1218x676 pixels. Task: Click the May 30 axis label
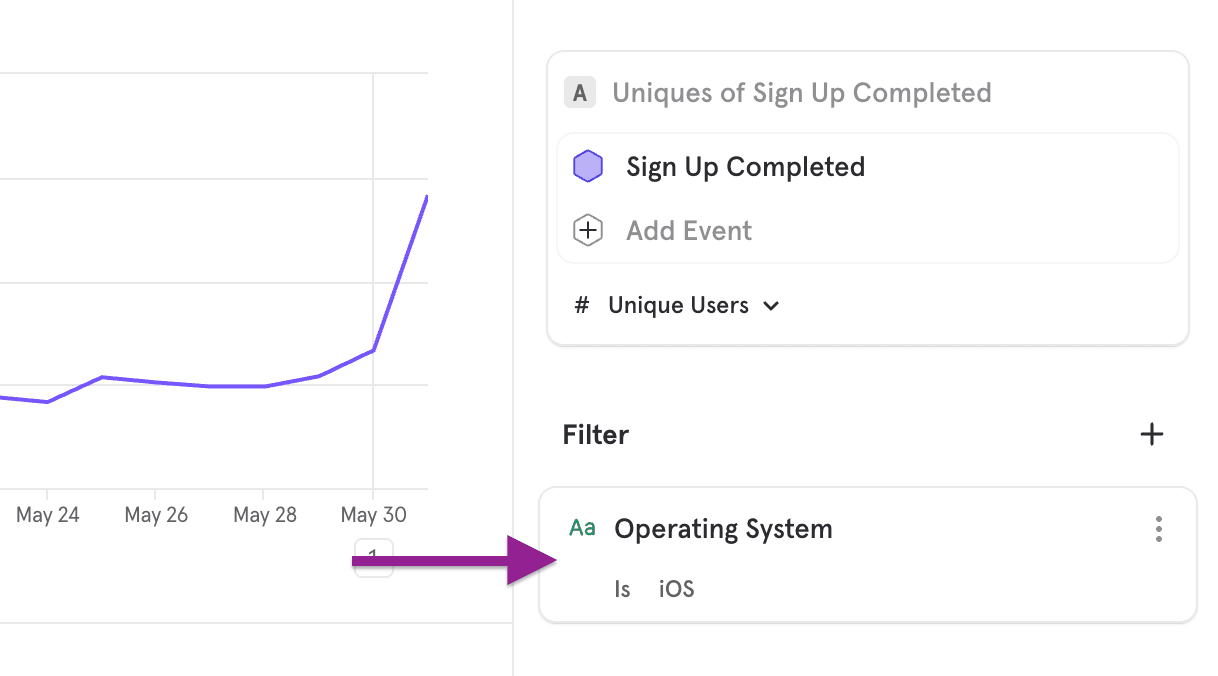pyautogui.click(x=373, y=514)
